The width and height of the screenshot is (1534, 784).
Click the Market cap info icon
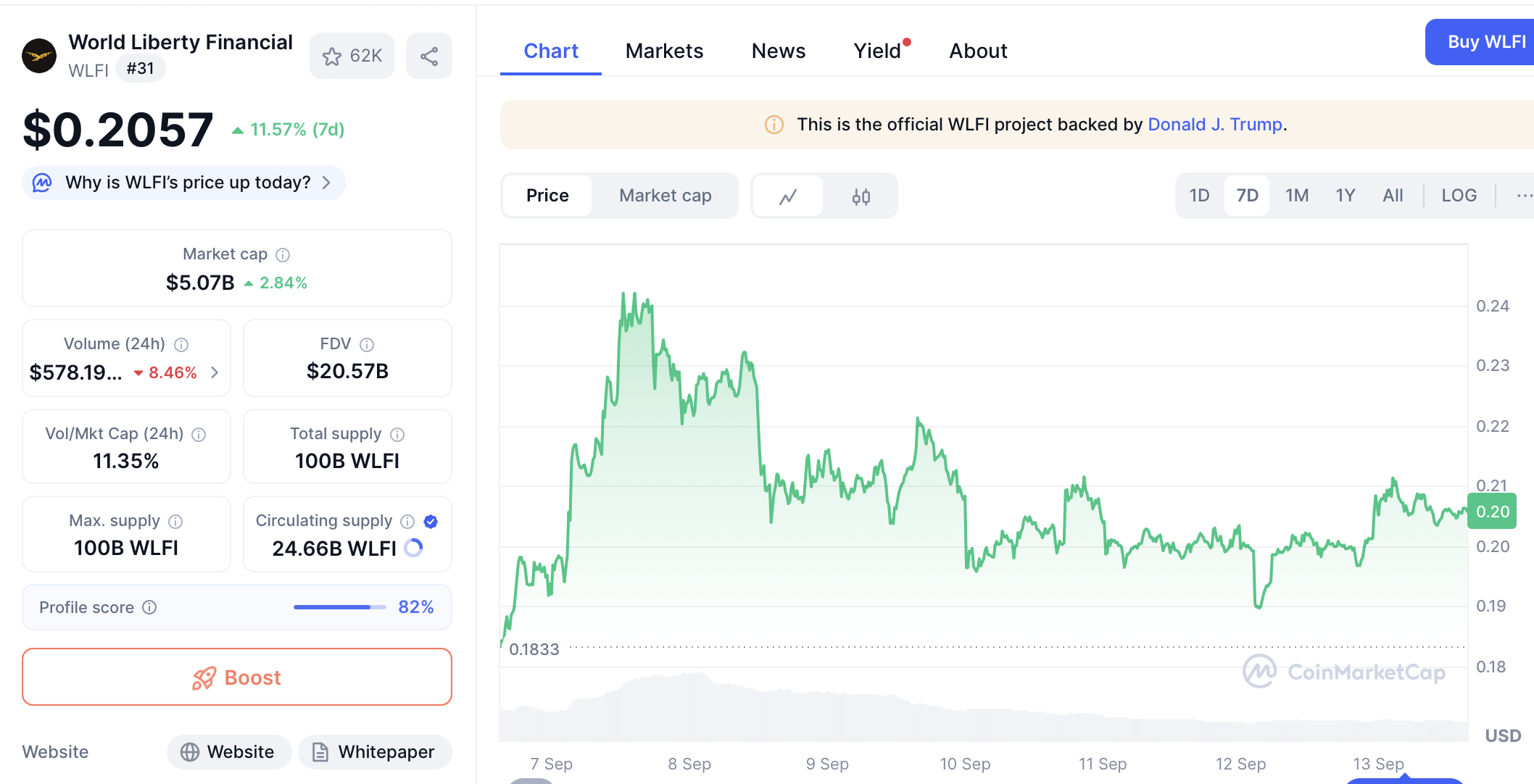tap(283, 255)
